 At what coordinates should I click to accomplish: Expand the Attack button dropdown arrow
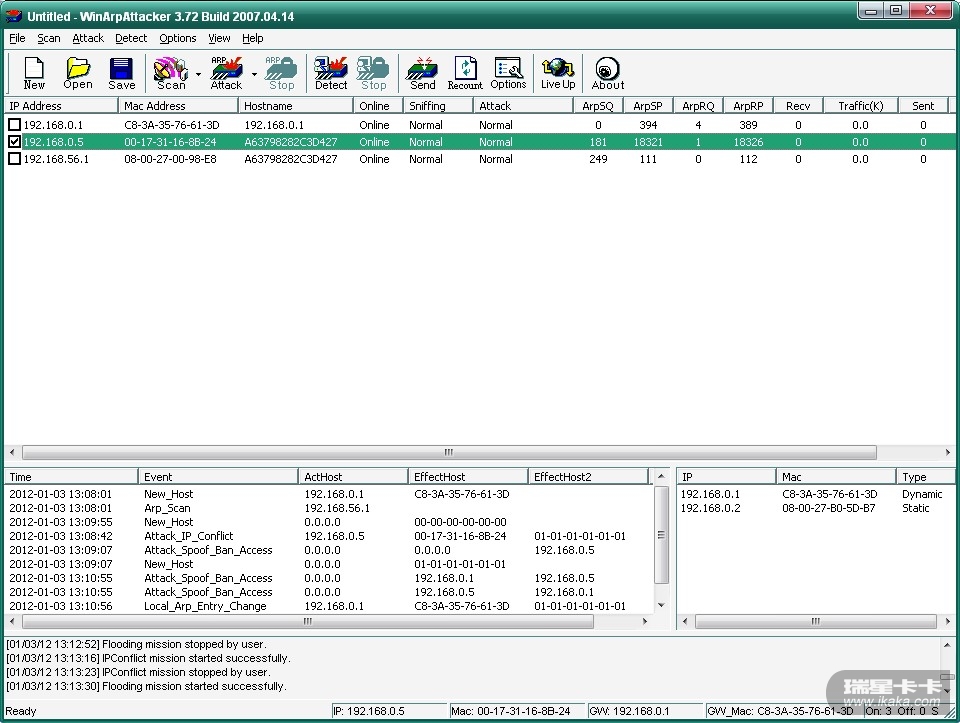(254, 74)
